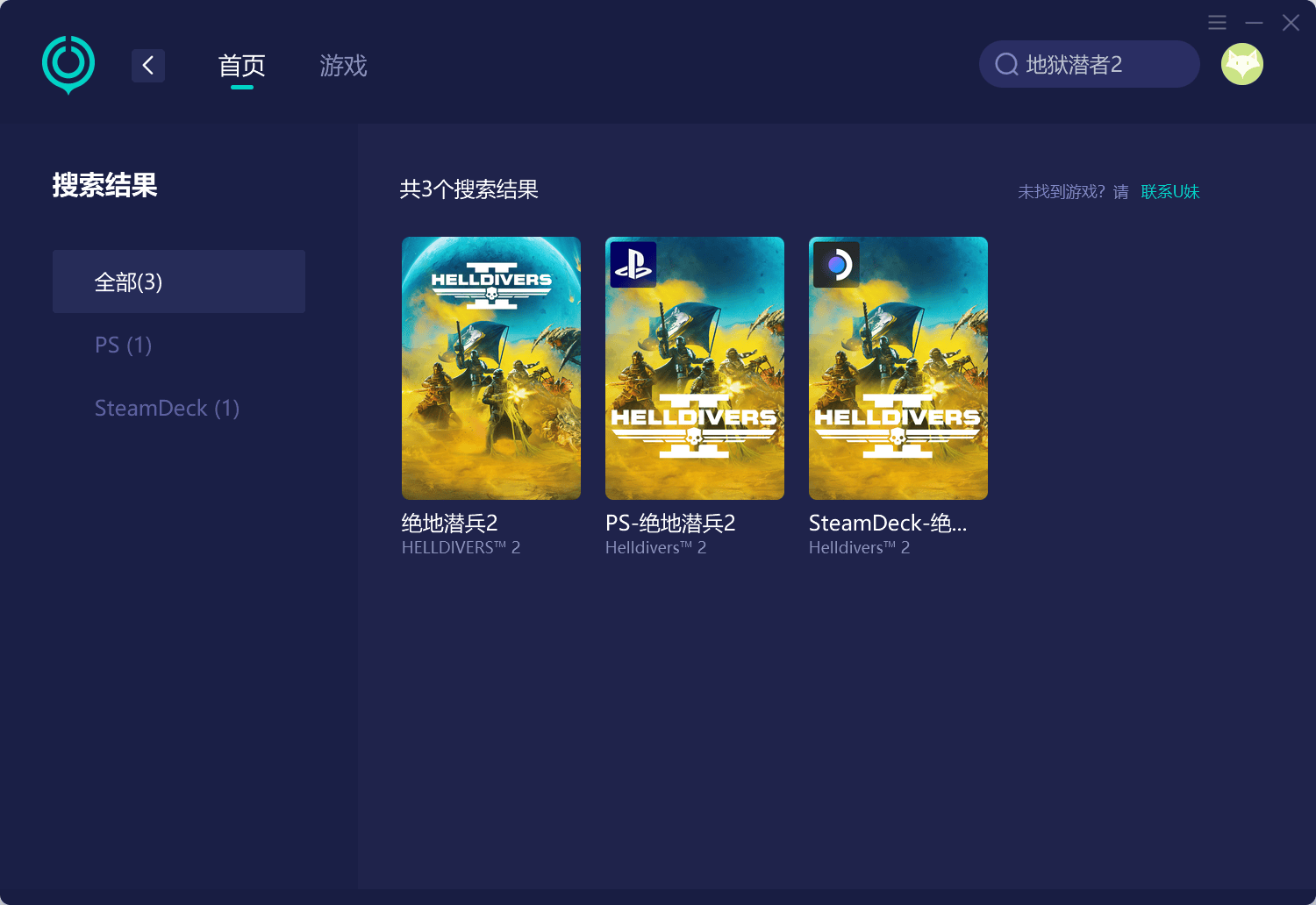Select the 全部(3) filter
Image resolution: width=1316 pixels, height=905 pixels.
(x=179, y=281)
